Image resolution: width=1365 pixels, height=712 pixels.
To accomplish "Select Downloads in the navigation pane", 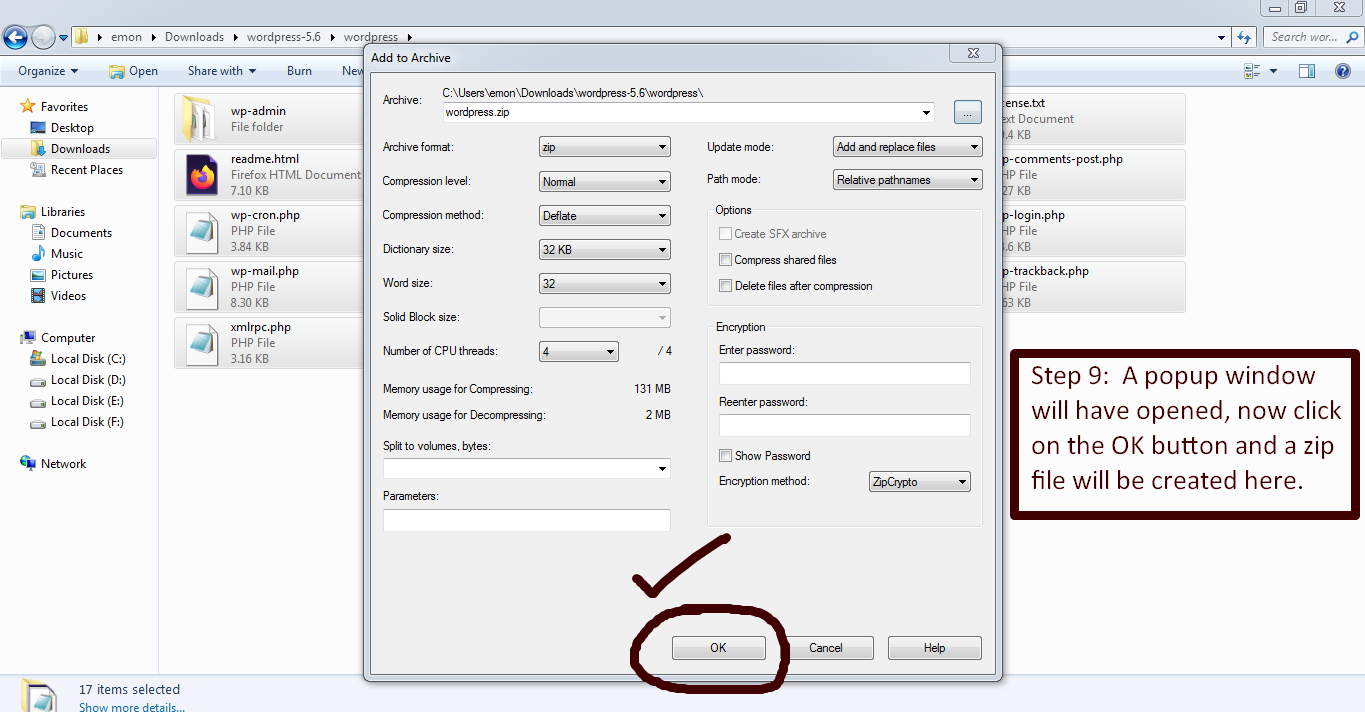I will click(80, 149).
